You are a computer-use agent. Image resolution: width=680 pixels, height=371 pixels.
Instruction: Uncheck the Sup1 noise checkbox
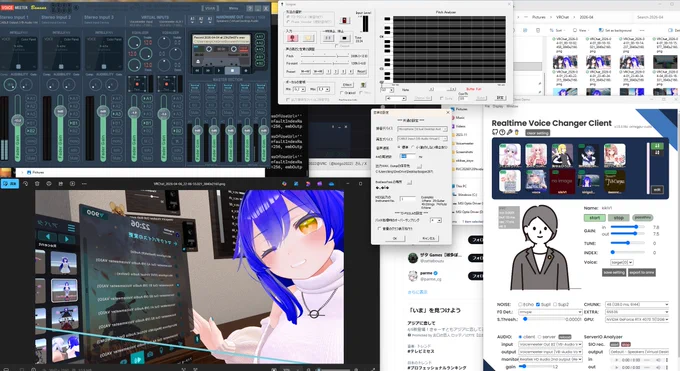(538, 305)
